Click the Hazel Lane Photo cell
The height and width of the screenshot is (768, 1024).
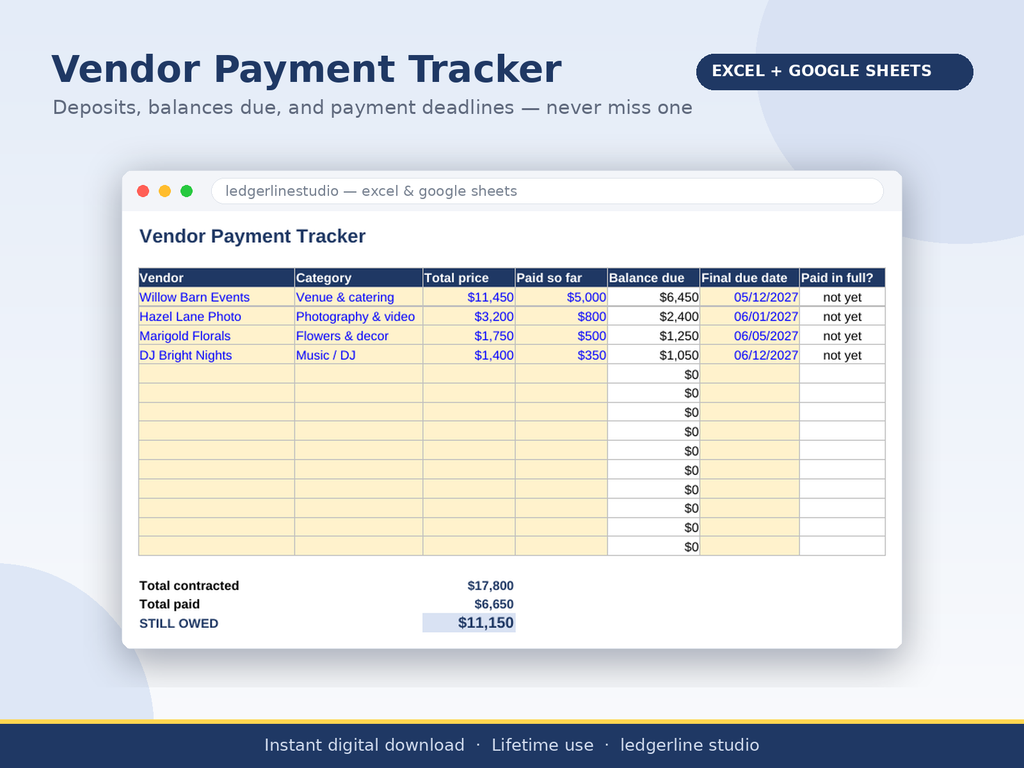[216, 316]
